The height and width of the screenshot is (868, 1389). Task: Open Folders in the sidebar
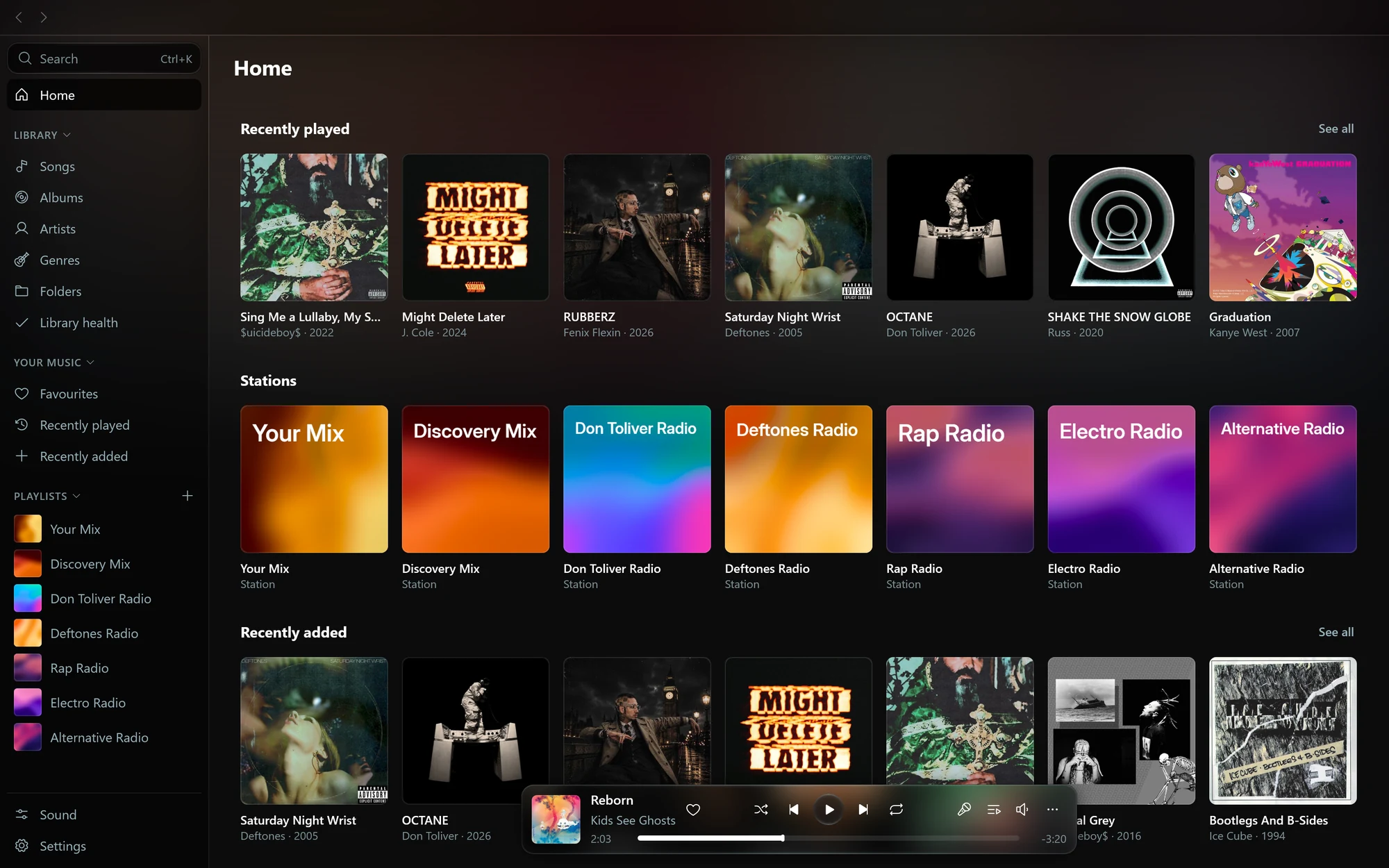[104, 292]
